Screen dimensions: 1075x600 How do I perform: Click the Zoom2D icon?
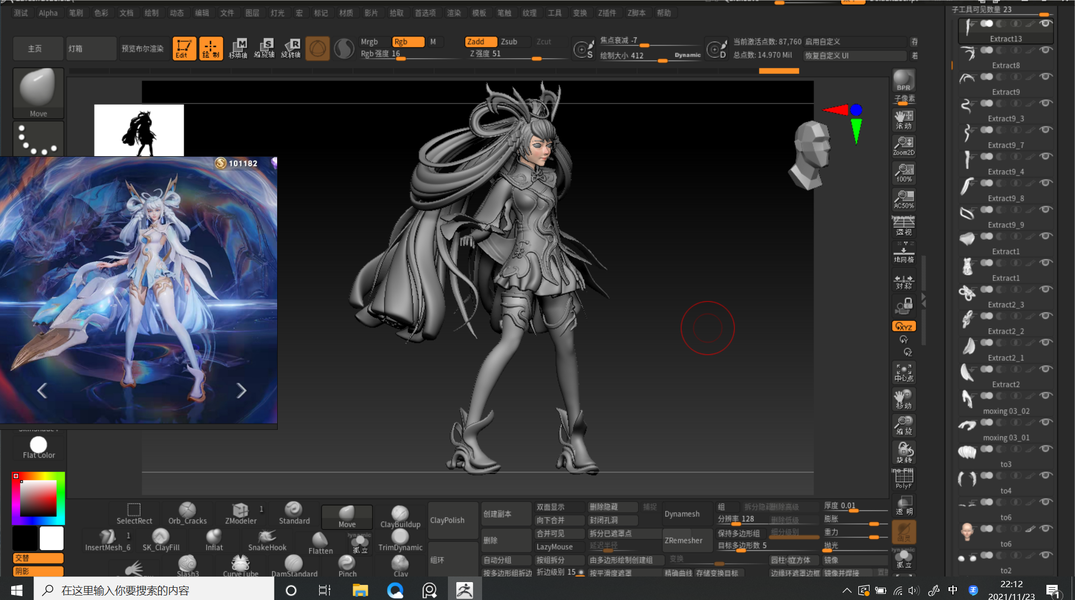pyautogui.click(x=904, y=145)
